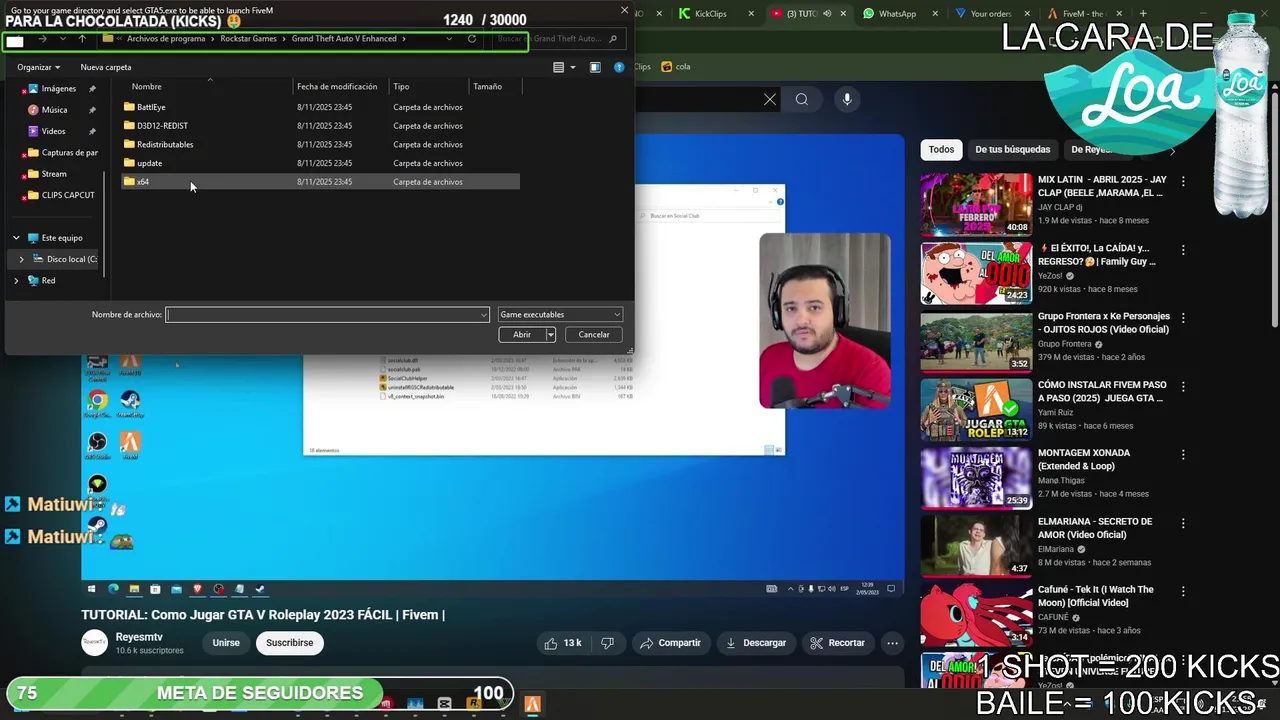Clear the YouTube search box with X
Image resolution: width=1280 pixels, height=720 pixels.
pyautogui.click(x=770, y=99)
